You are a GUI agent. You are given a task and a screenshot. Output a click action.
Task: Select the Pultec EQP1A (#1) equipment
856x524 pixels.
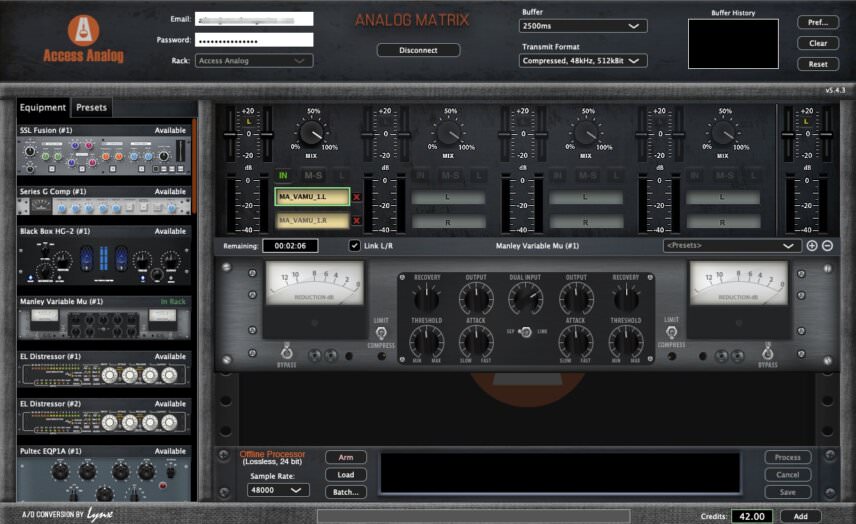pyautogui.click(x=104, y=474)
